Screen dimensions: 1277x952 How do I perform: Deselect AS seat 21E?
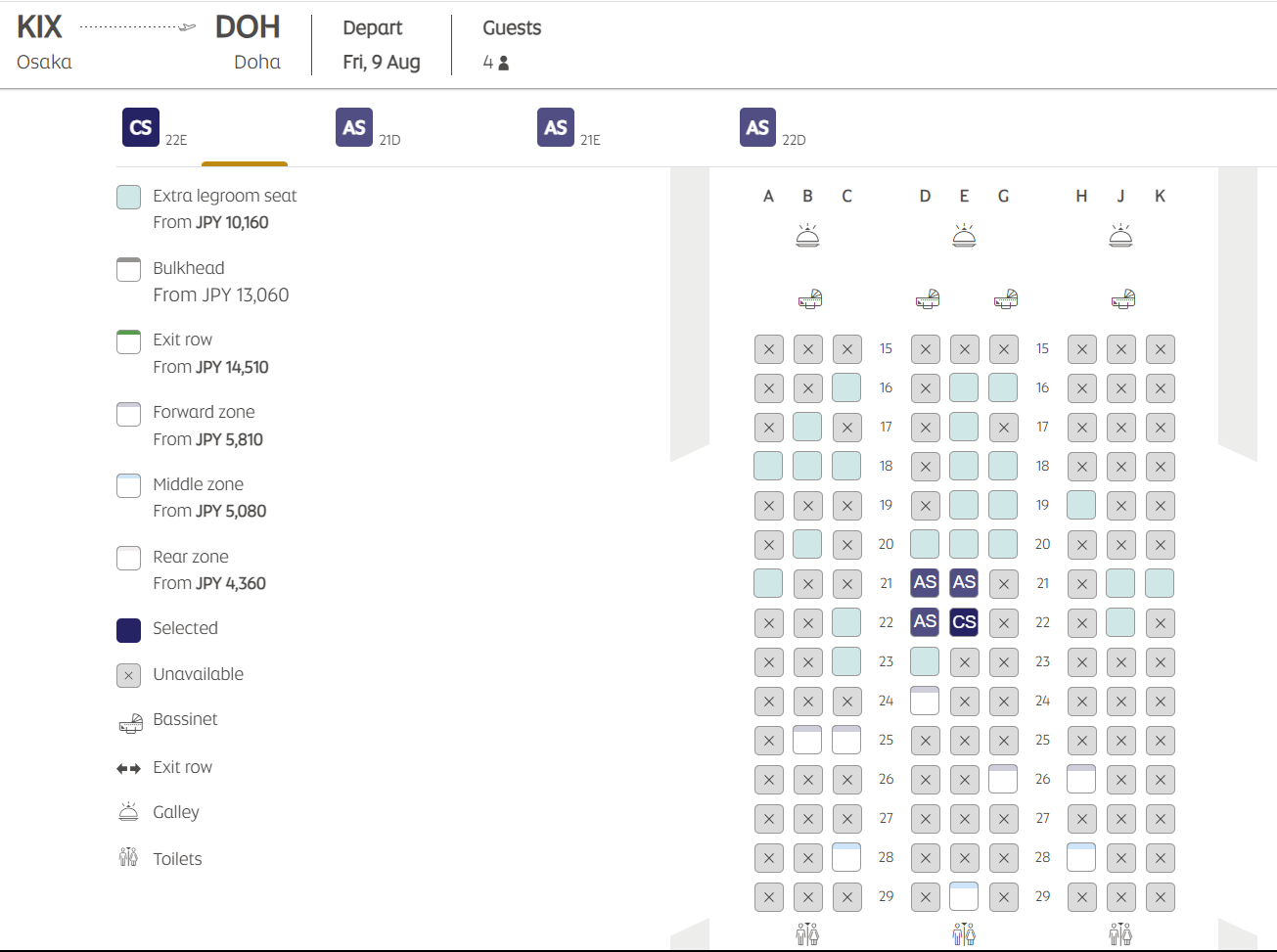[x=964, y=583]
